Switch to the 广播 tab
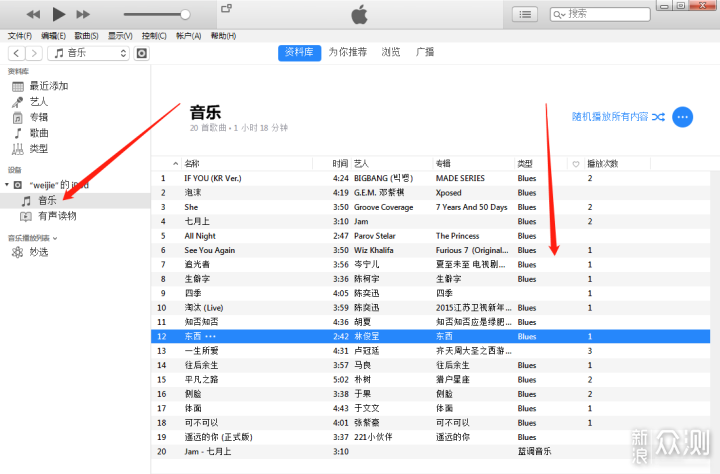 coord(425,52)
